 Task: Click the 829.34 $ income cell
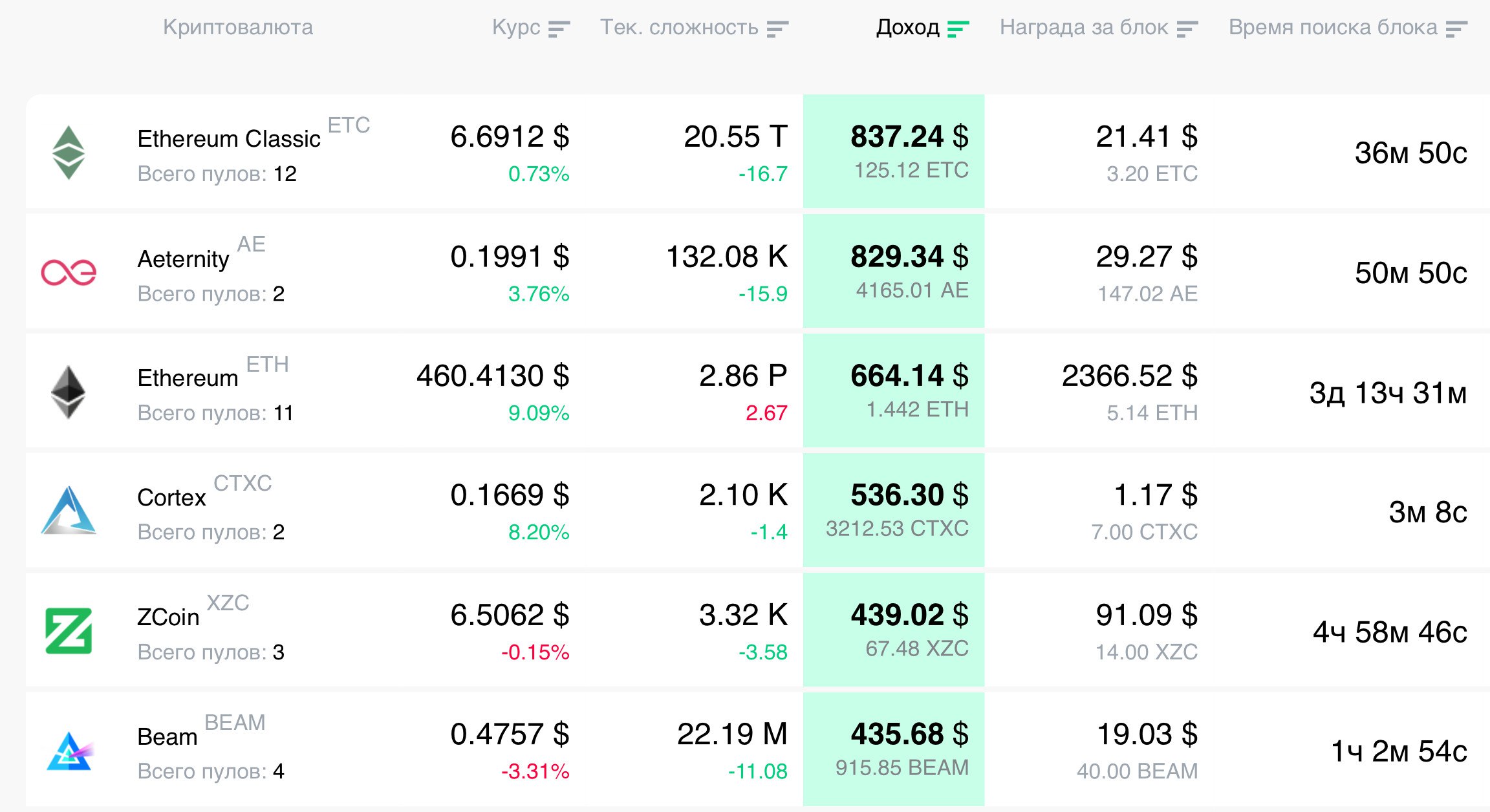894,271
